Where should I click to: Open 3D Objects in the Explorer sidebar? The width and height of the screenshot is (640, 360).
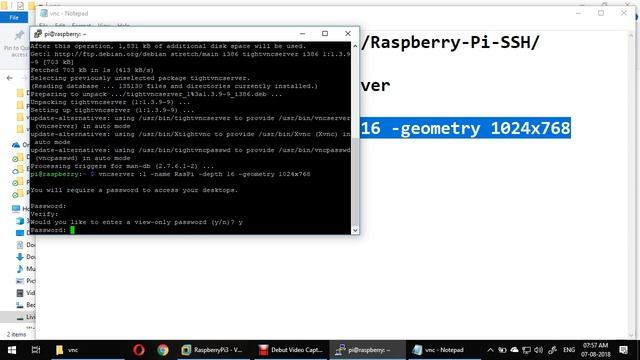tap(20, 221)
